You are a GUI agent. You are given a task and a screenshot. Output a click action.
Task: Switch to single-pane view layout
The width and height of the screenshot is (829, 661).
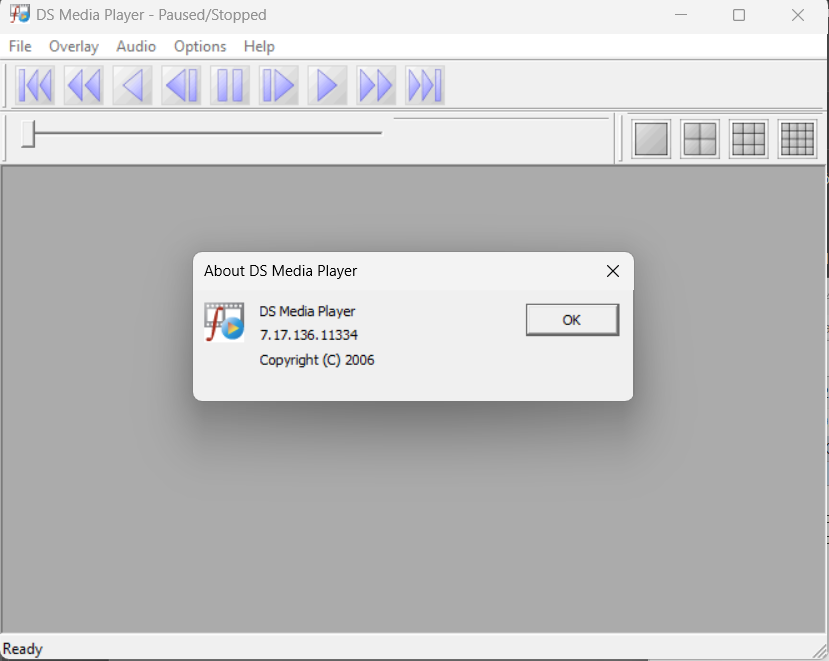tap(652, 139)
